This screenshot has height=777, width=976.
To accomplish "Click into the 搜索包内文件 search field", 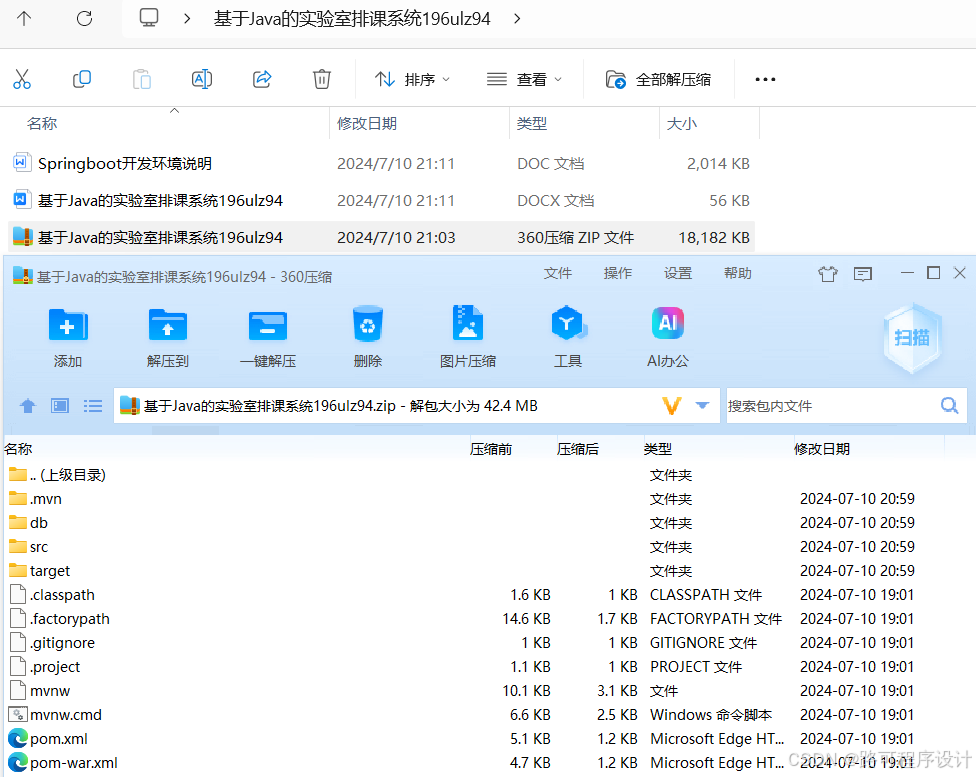I will (x=831, y=406).
